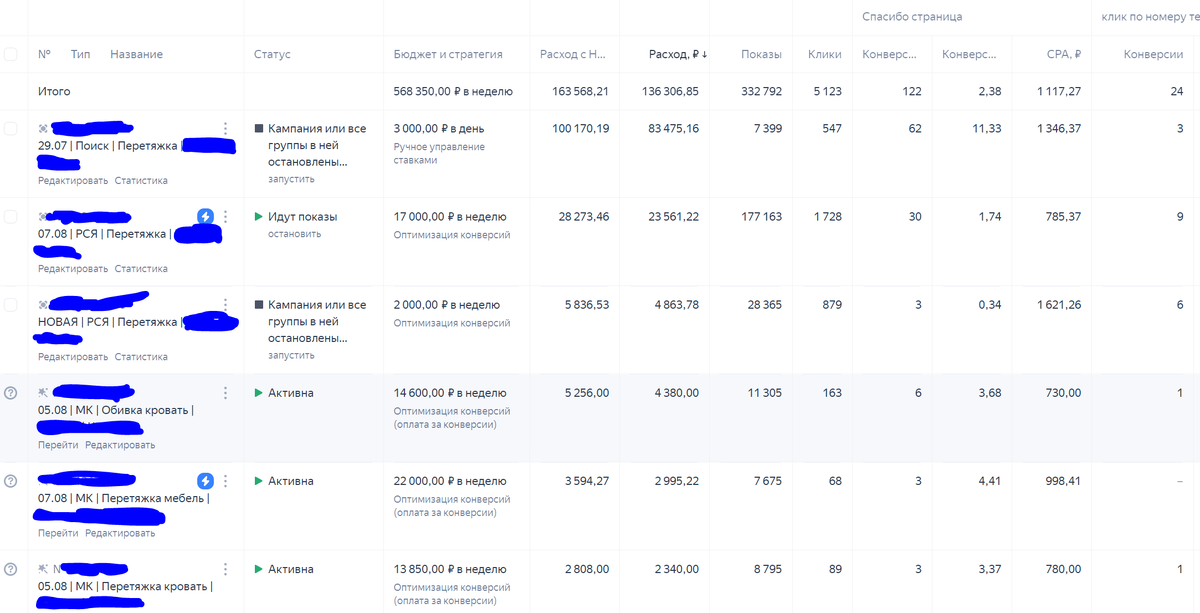Open three-dot menu for Обивка кровать campaign

[x=226, y=393]
